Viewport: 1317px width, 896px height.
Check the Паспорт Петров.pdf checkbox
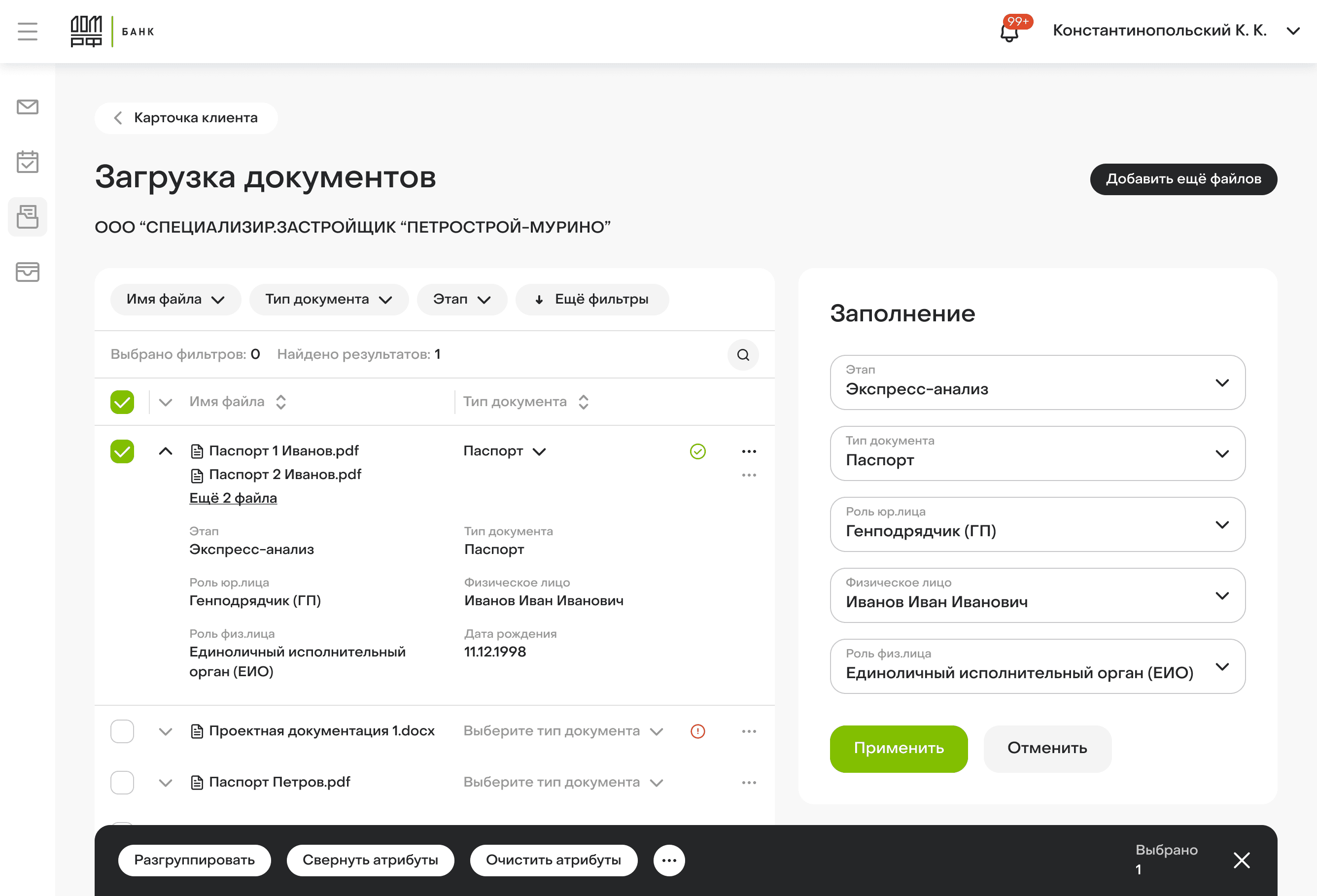tap(122, 783)
